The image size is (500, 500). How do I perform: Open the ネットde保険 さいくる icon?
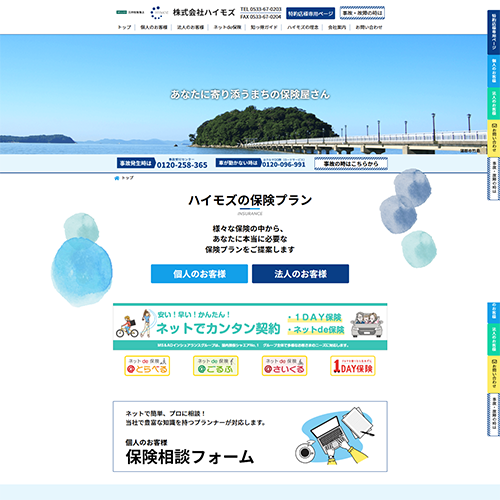click(x=284, y=366)
